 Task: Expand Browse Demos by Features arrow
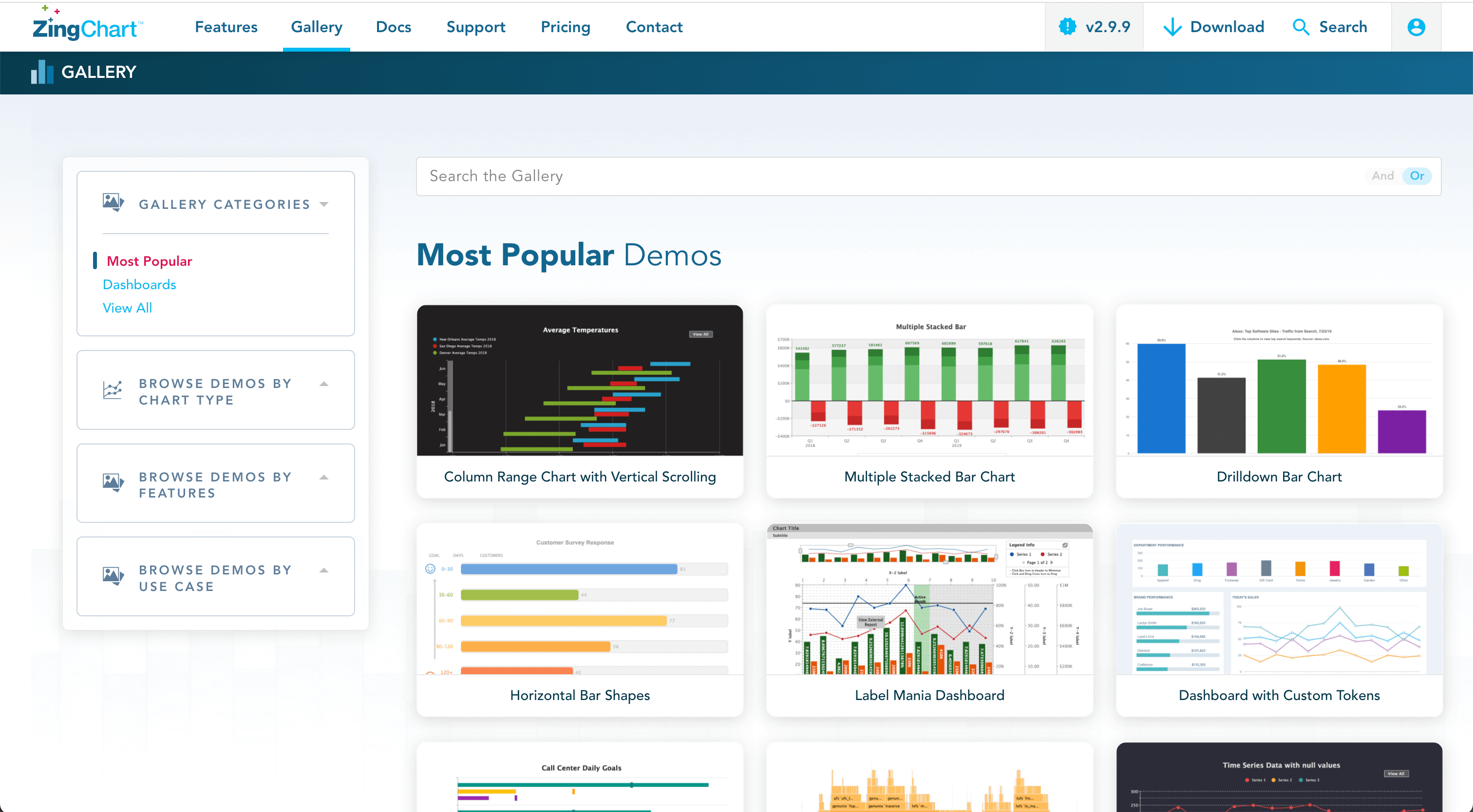[324, 477]
